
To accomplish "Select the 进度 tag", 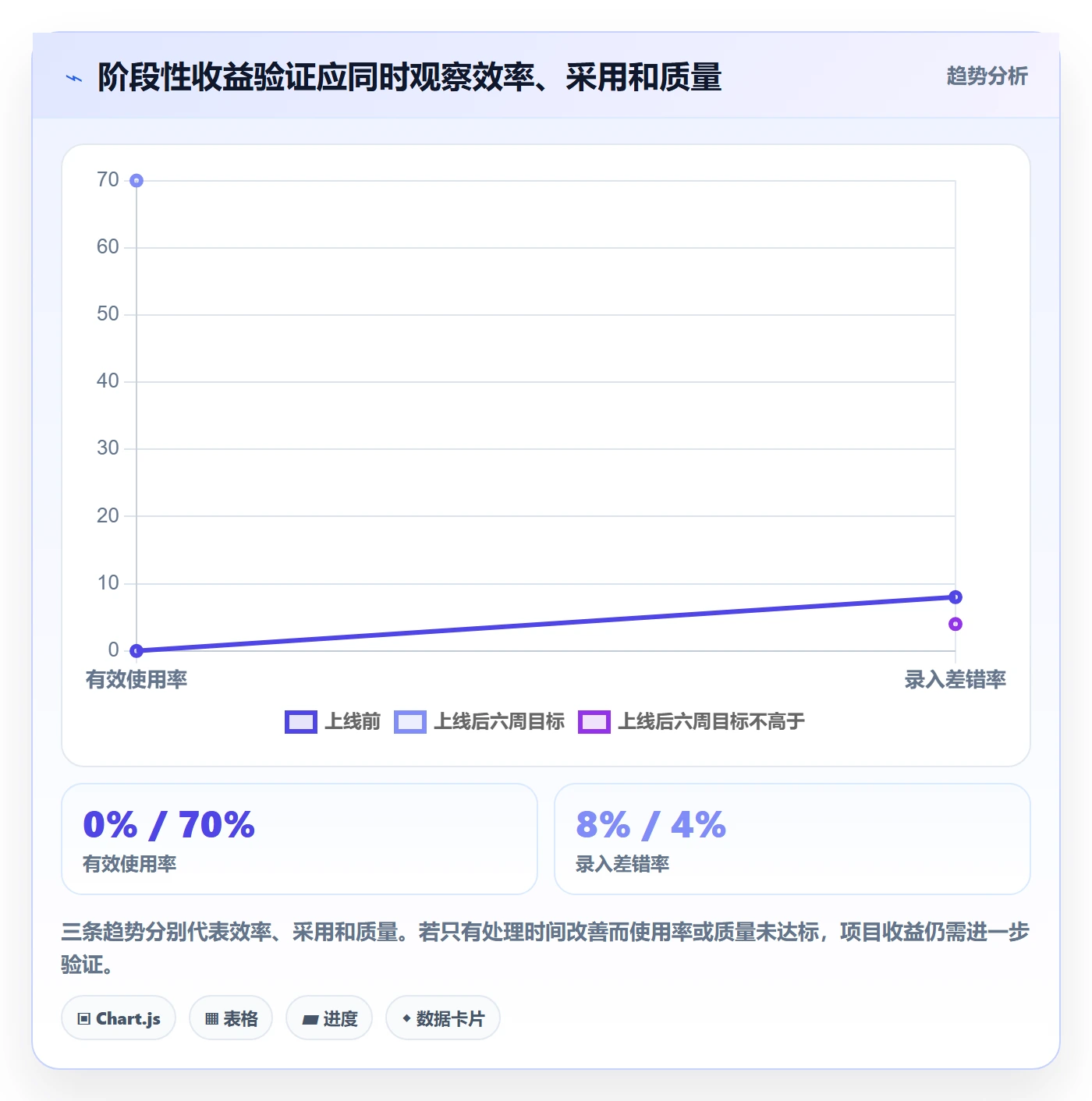I will point(329,1018).
